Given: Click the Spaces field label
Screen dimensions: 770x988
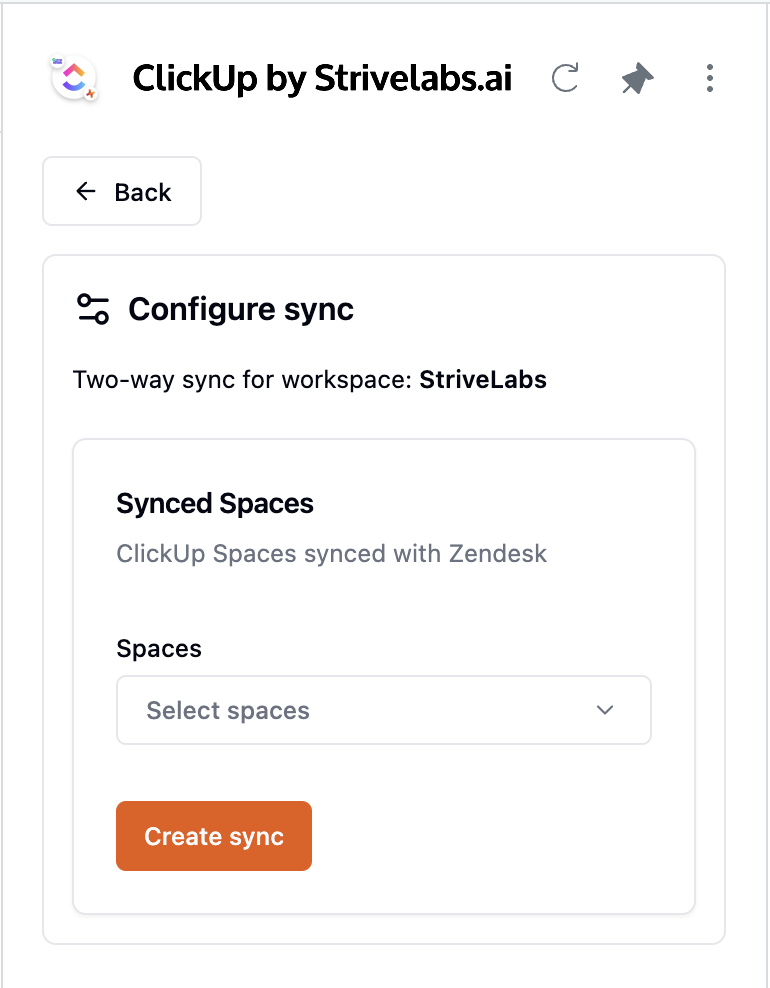Looking at the screenshot, I should pos(159,649).
